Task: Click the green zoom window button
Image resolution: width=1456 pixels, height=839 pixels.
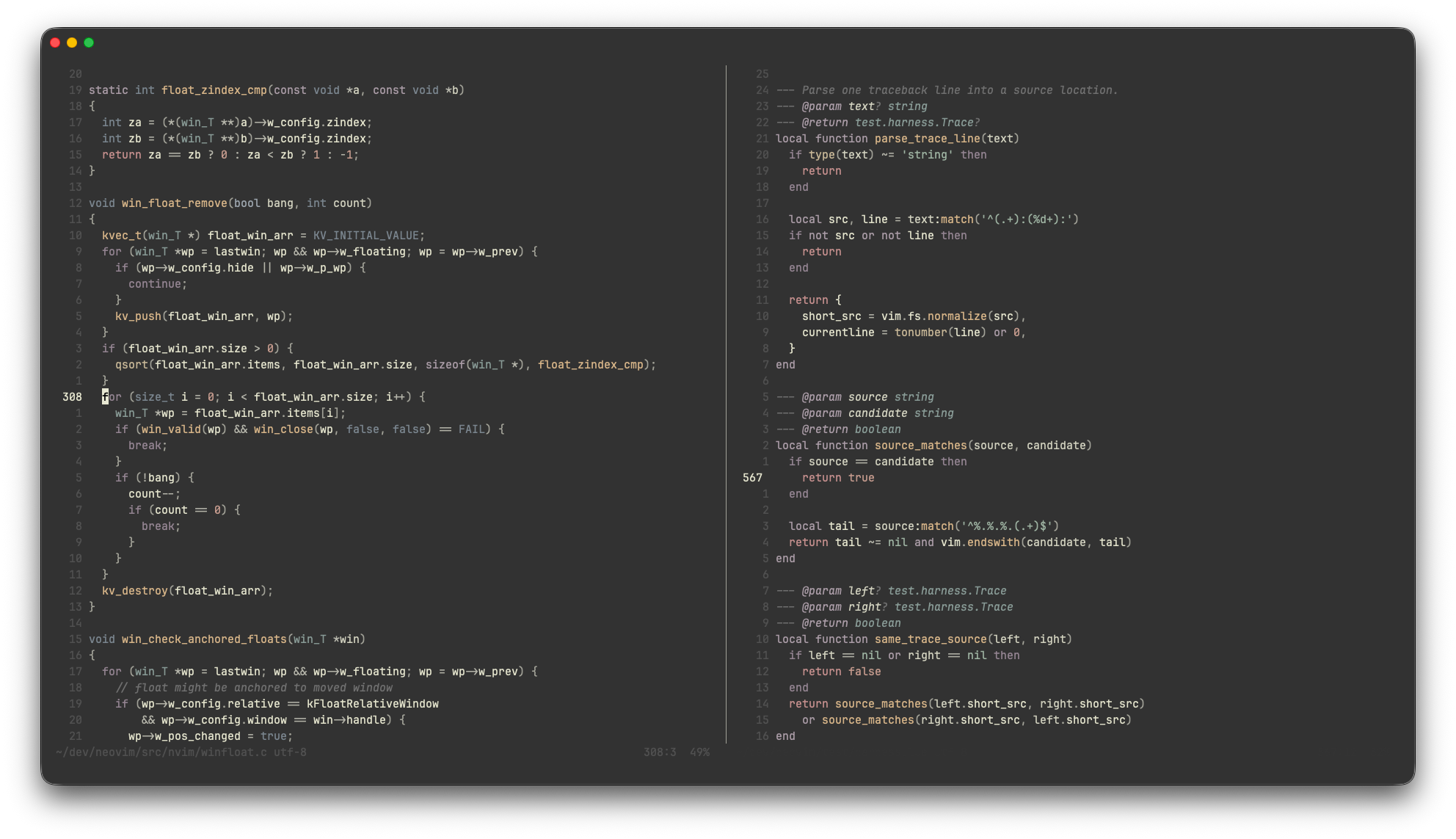Action: click(89, 43)
